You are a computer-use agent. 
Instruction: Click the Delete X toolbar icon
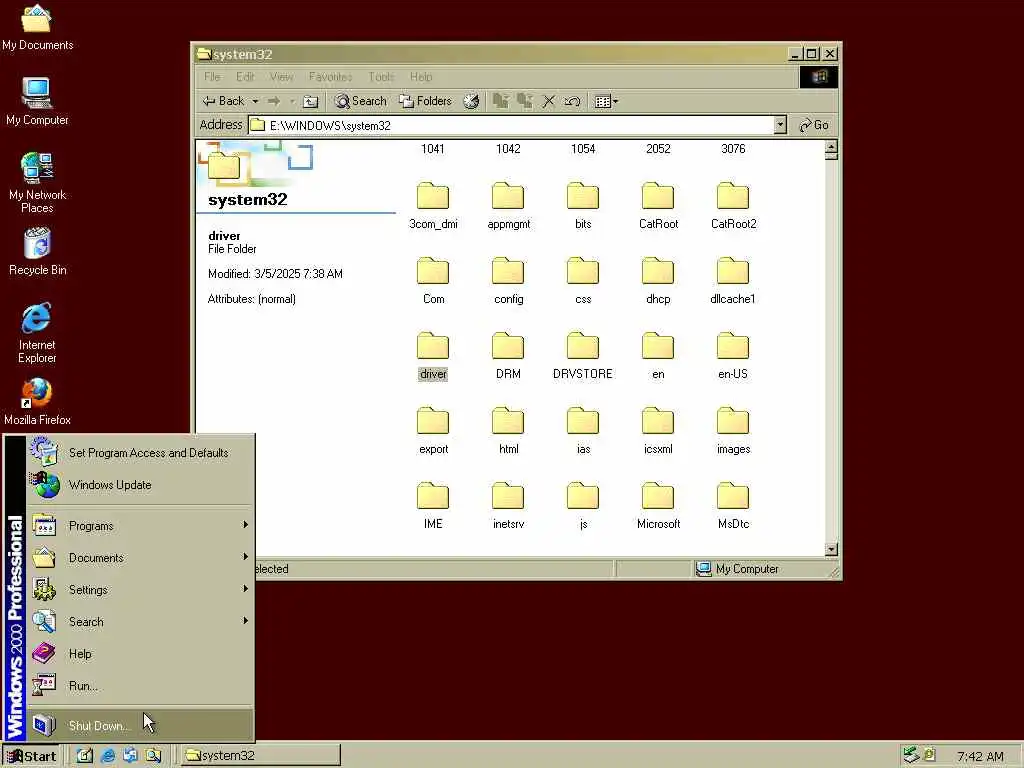pos(549,101)
